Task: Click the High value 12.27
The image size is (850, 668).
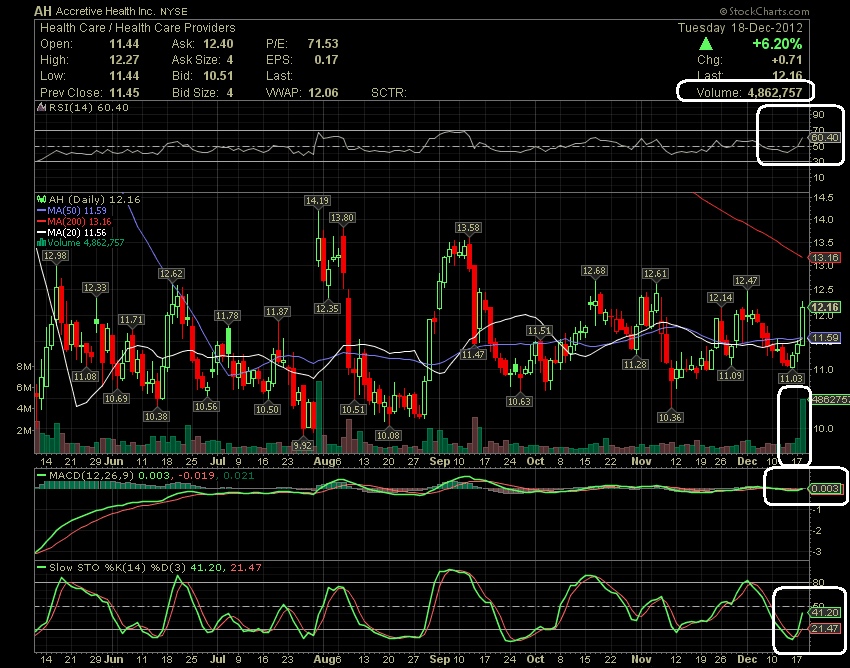Action: (124, 60)
